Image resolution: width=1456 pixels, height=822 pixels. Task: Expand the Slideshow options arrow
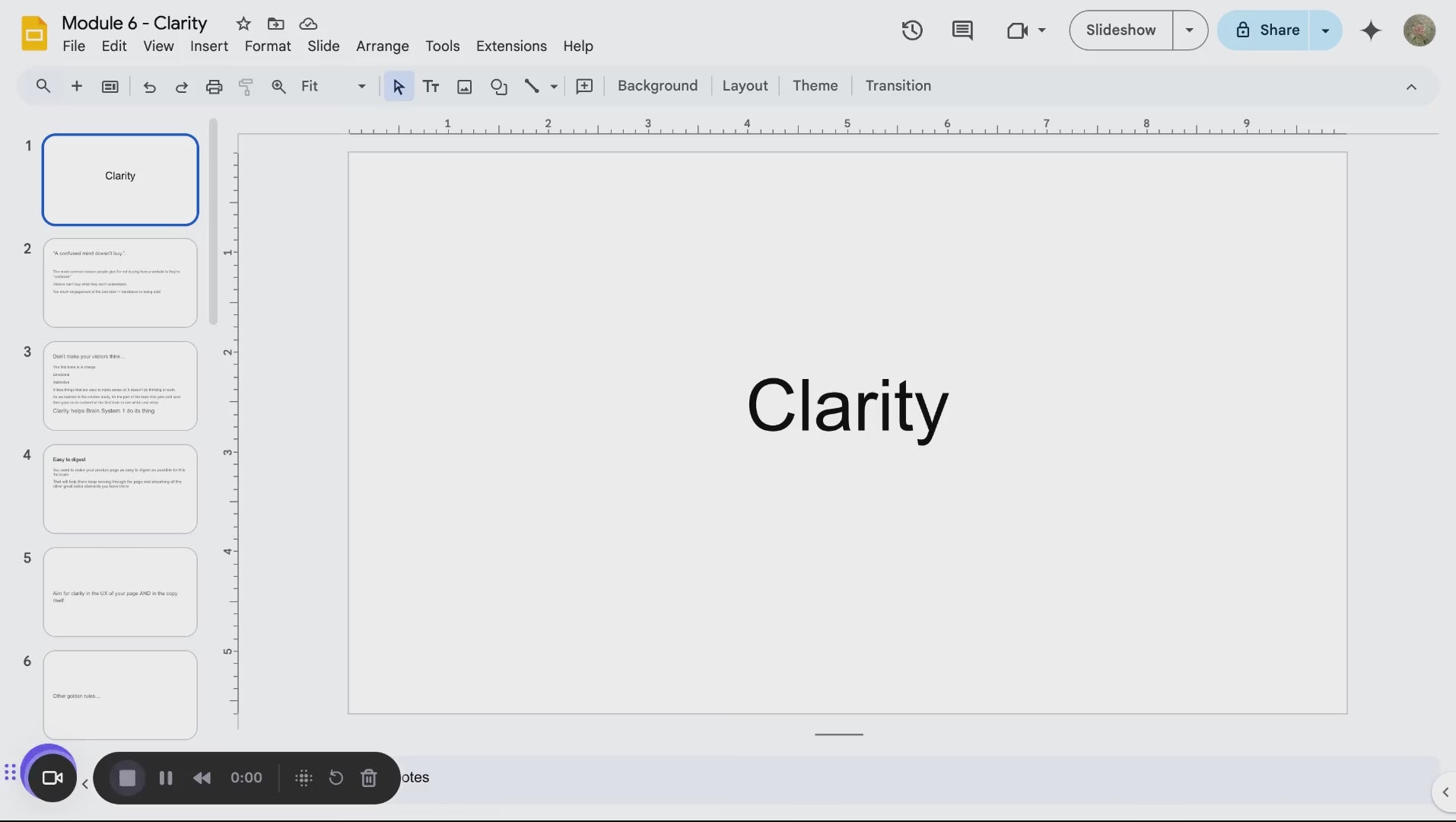1189,30
